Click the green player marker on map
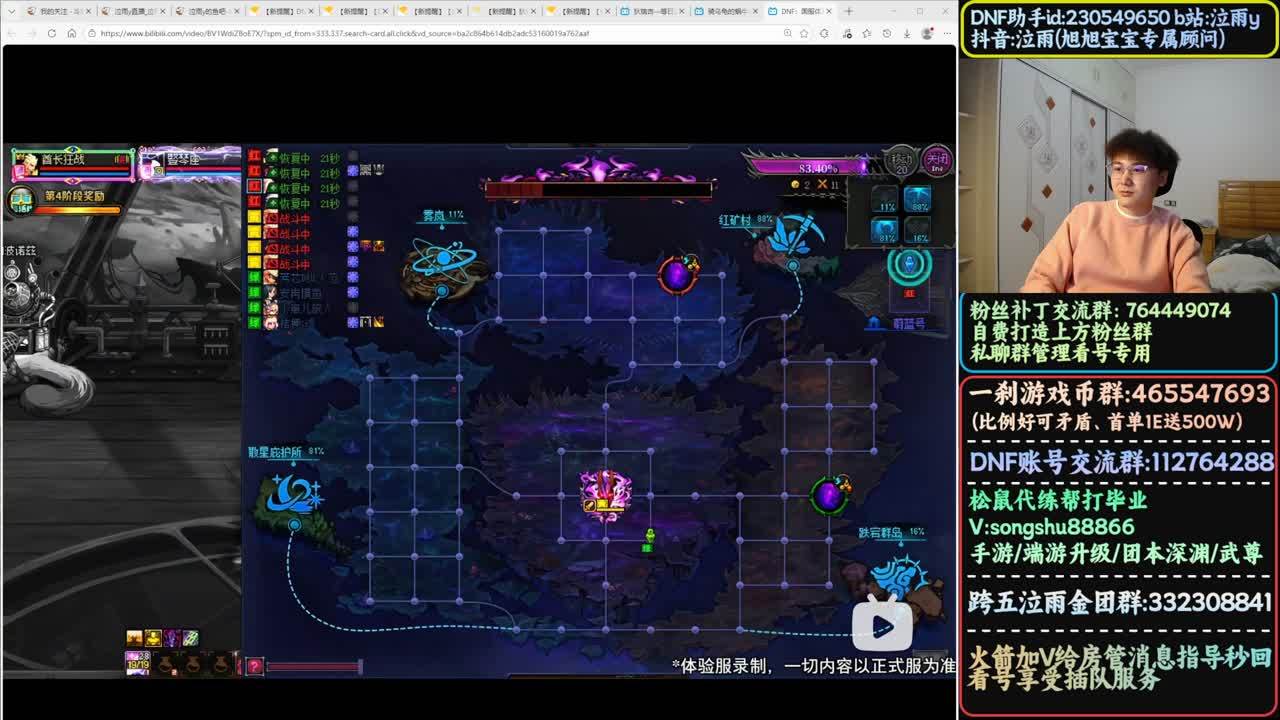The height and width of the screenshot is (720, 1280). click(x=649, y=540)
